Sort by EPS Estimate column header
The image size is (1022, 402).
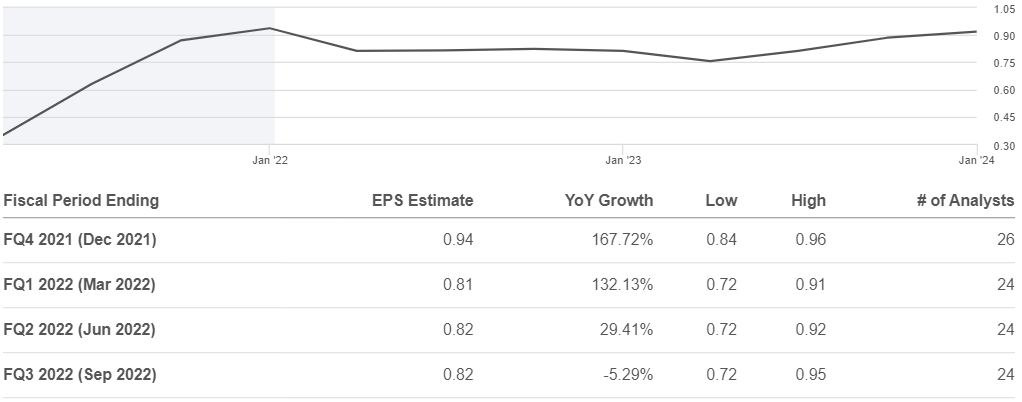coord(422,200)
